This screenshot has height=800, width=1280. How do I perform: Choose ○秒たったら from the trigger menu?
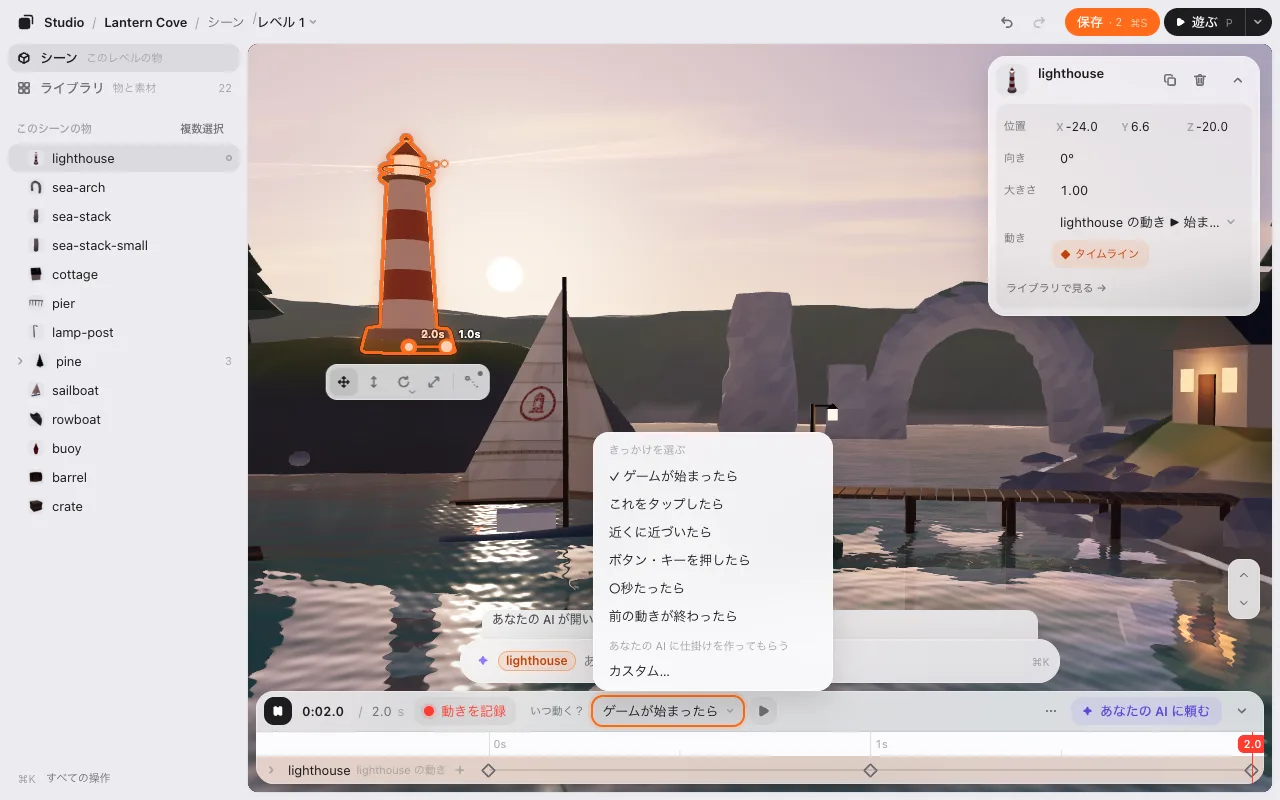point(713,588)
